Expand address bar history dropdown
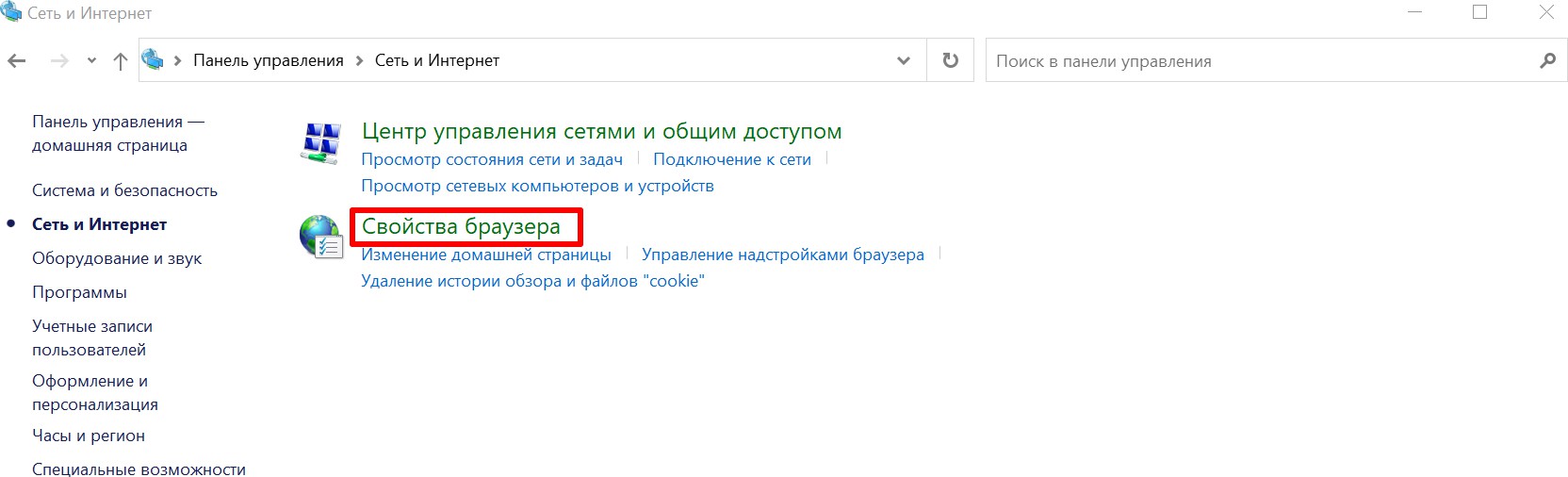The image size is (1568, 477). click(x=904, y=60)
